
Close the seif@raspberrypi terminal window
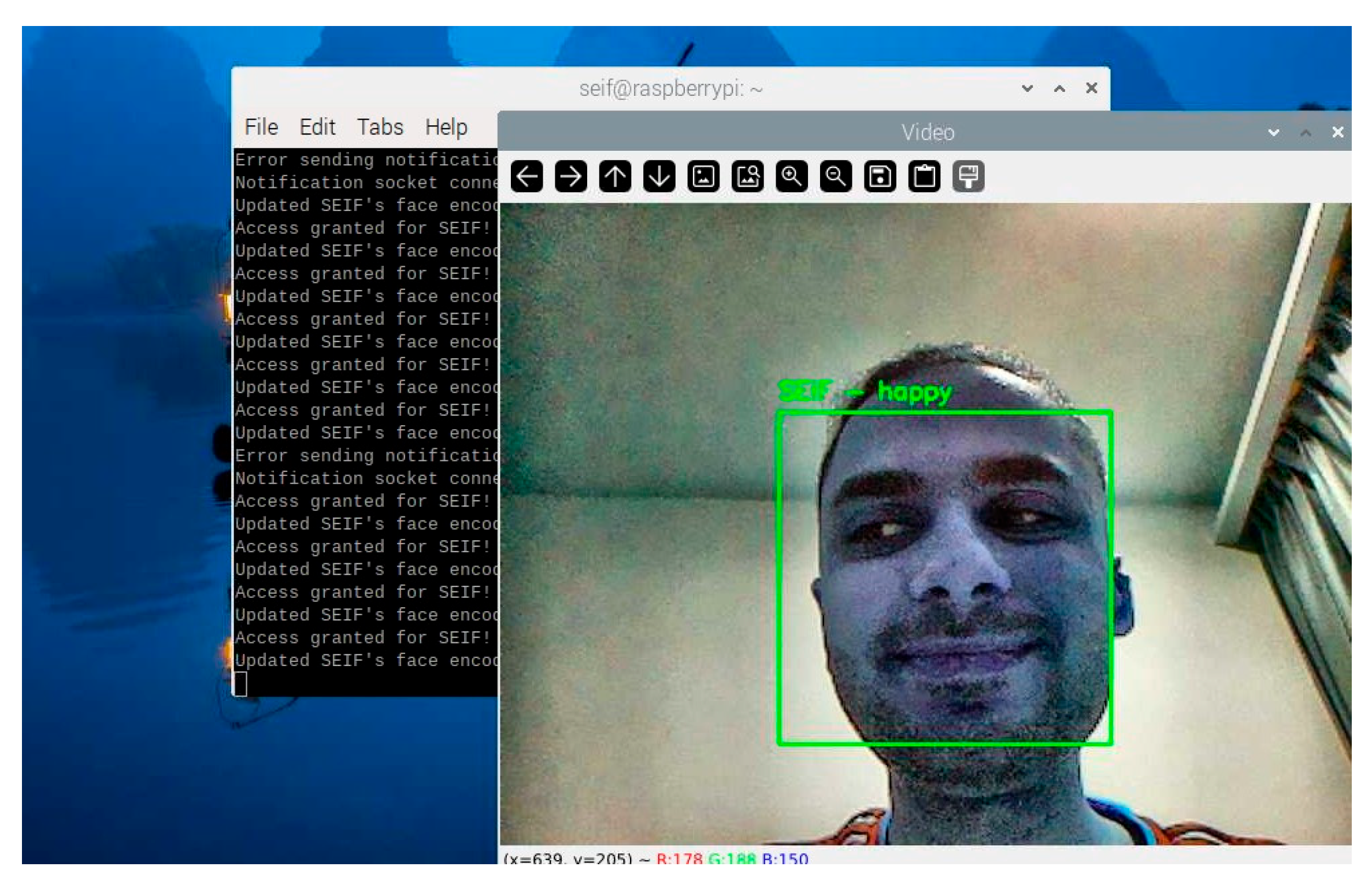click(1092, 88)
